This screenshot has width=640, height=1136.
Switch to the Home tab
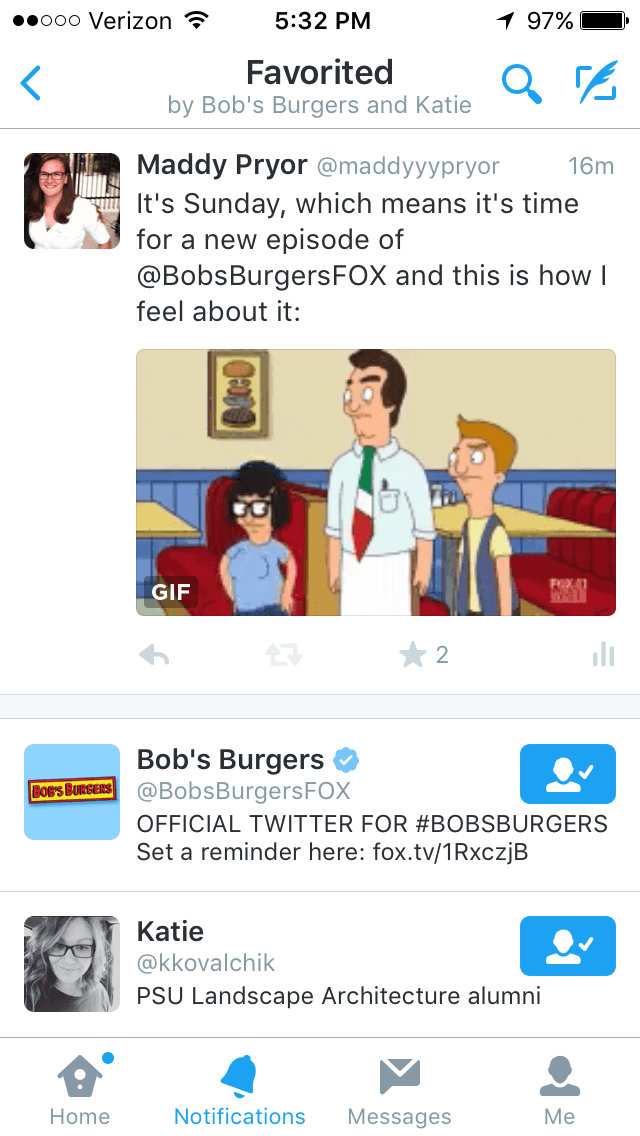pos(80,1090)
